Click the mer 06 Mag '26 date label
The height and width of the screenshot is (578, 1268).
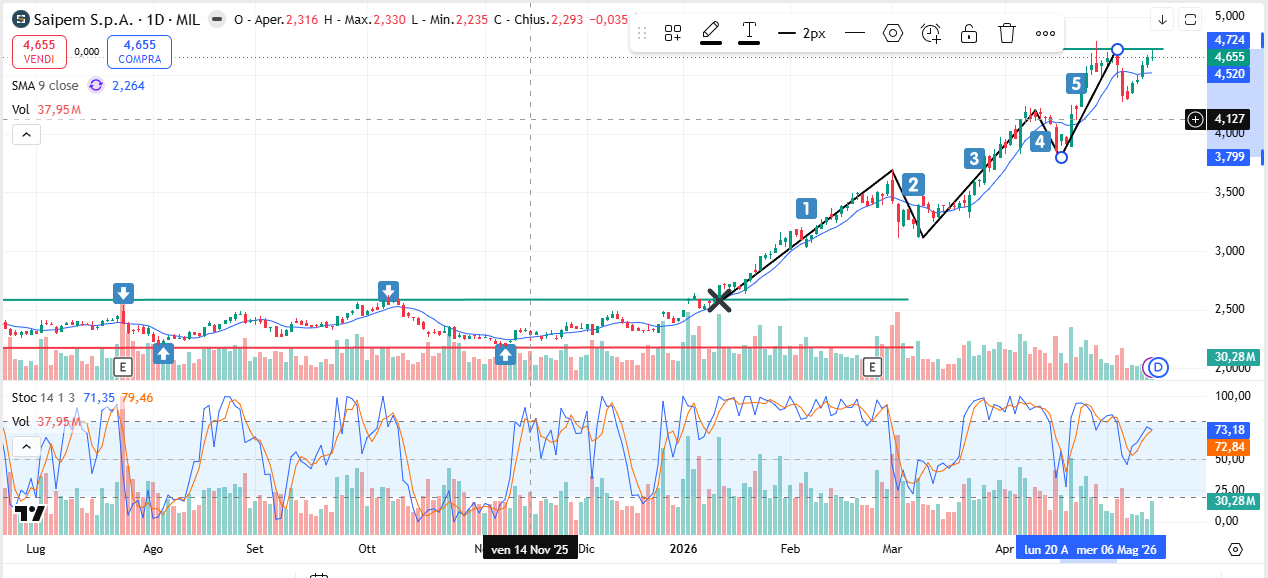(1117, 549)
